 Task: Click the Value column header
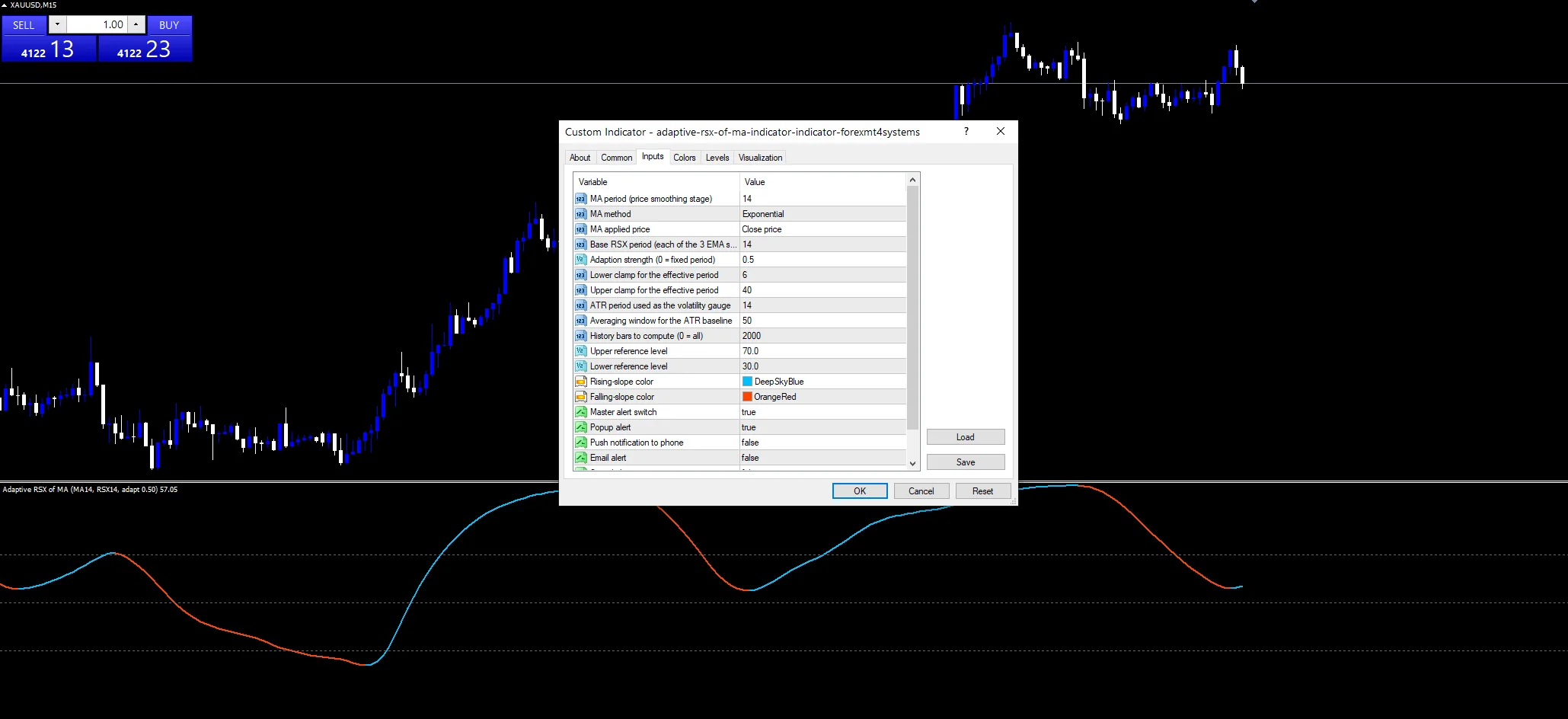pos(823,182)
